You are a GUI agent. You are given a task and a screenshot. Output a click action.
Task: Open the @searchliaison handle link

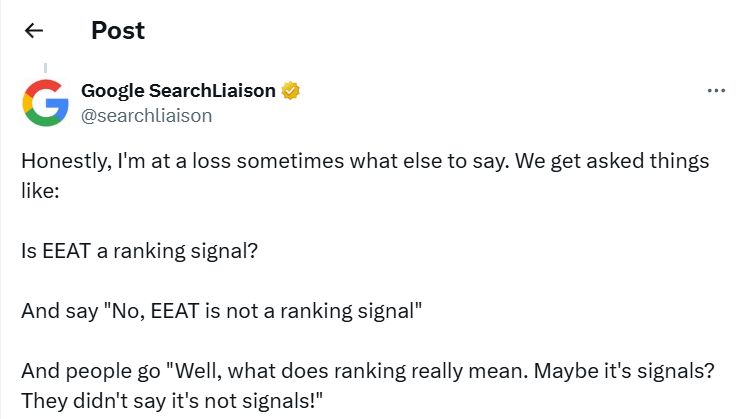click(146, 115)
